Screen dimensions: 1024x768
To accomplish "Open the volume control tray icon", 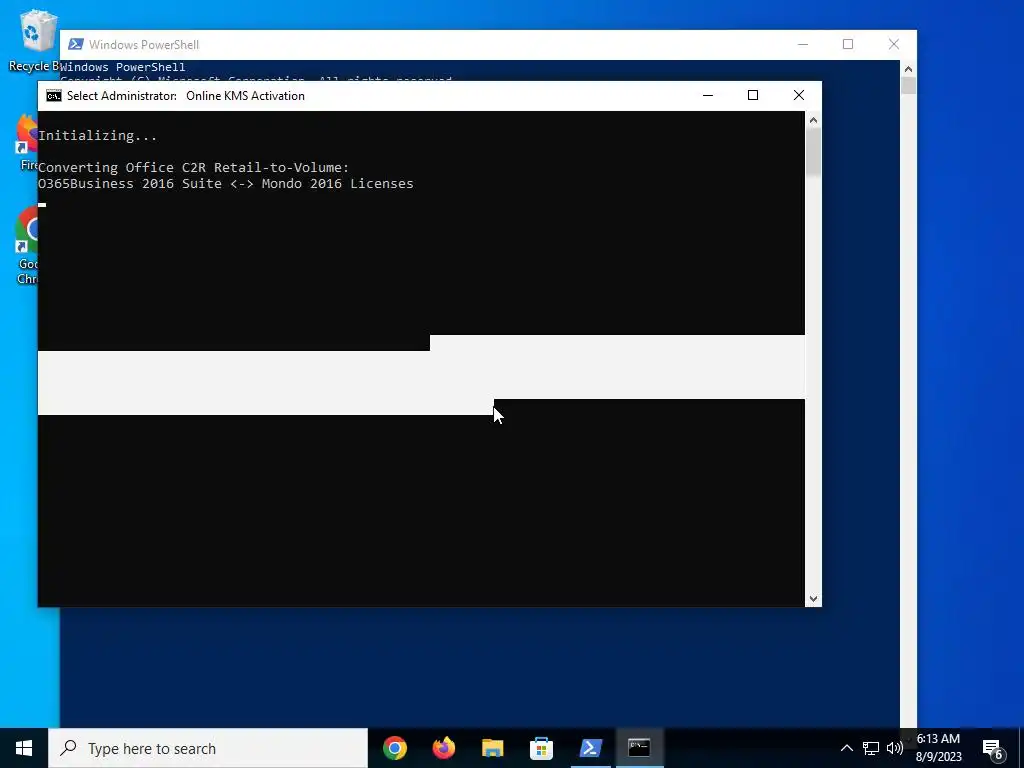I will 895,748.
